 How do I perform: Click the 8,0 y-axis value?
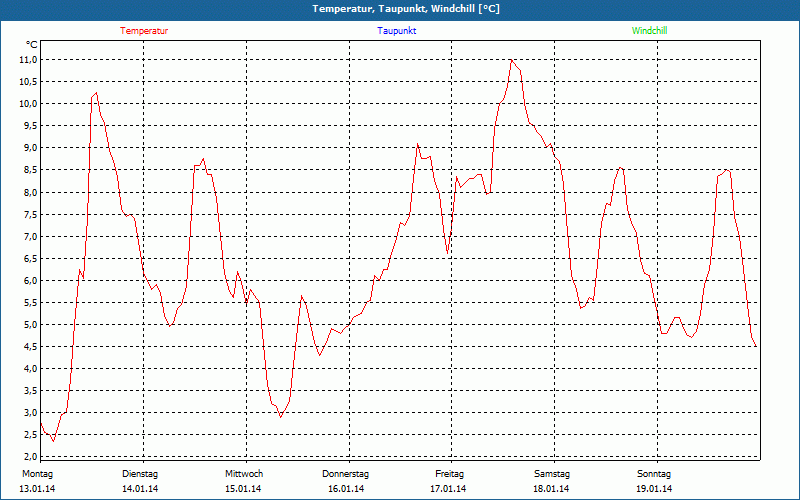[x=31, y=192]
